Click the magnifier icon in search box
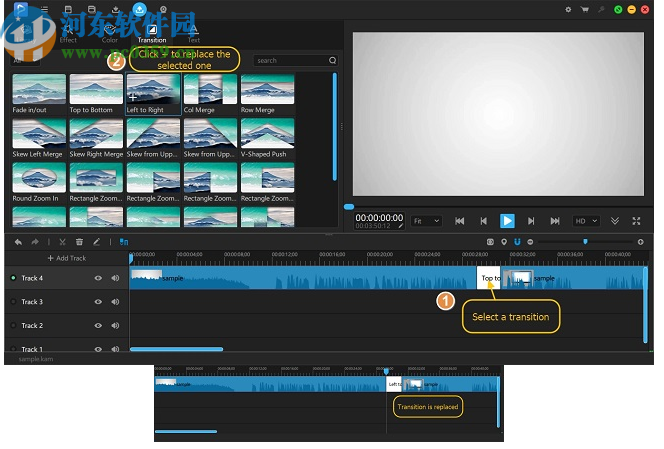 333,61
